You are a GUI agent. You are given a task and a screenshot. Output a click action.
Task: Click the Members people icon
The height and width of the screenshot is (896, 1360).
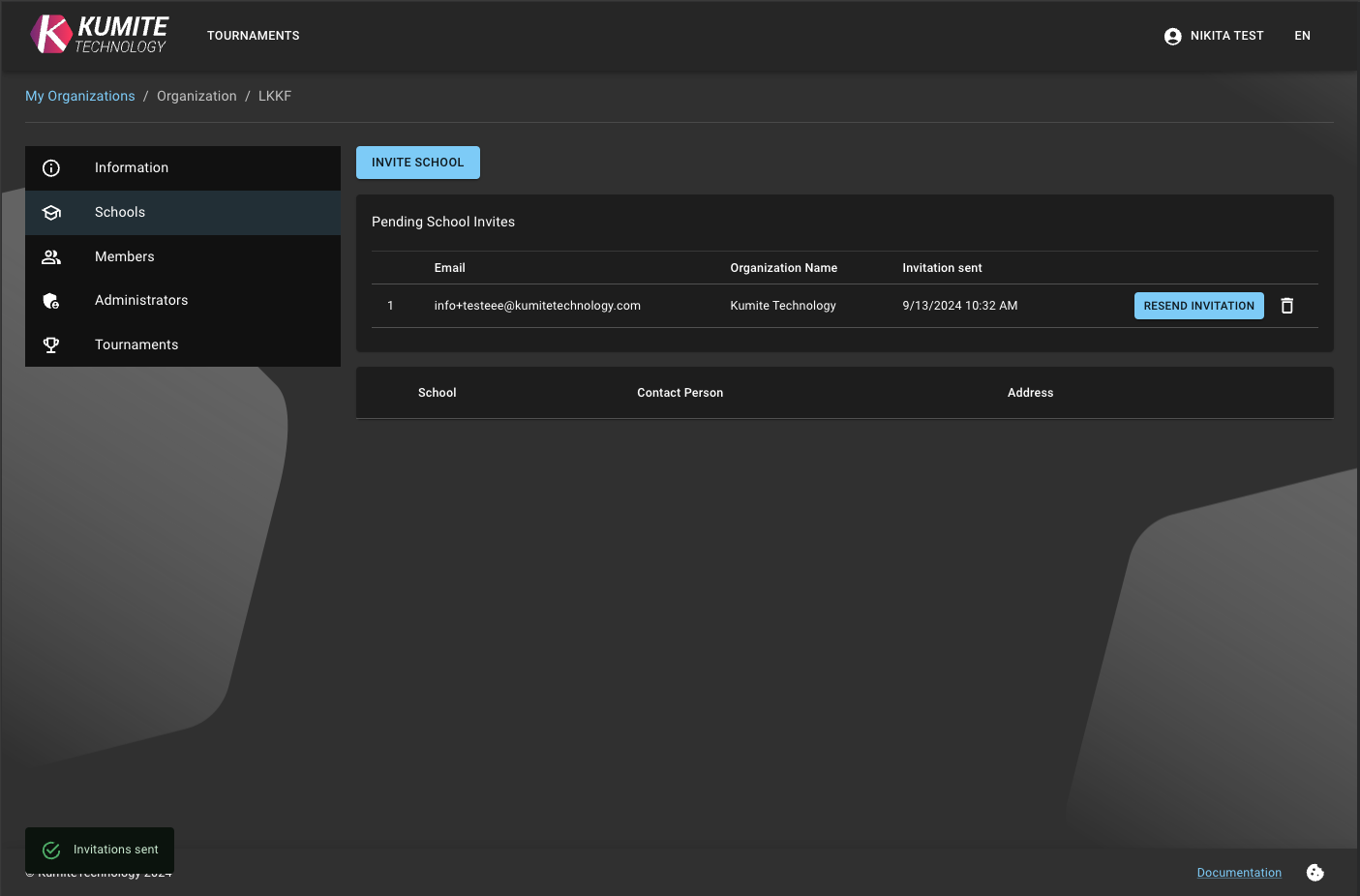tap(51, 257)
